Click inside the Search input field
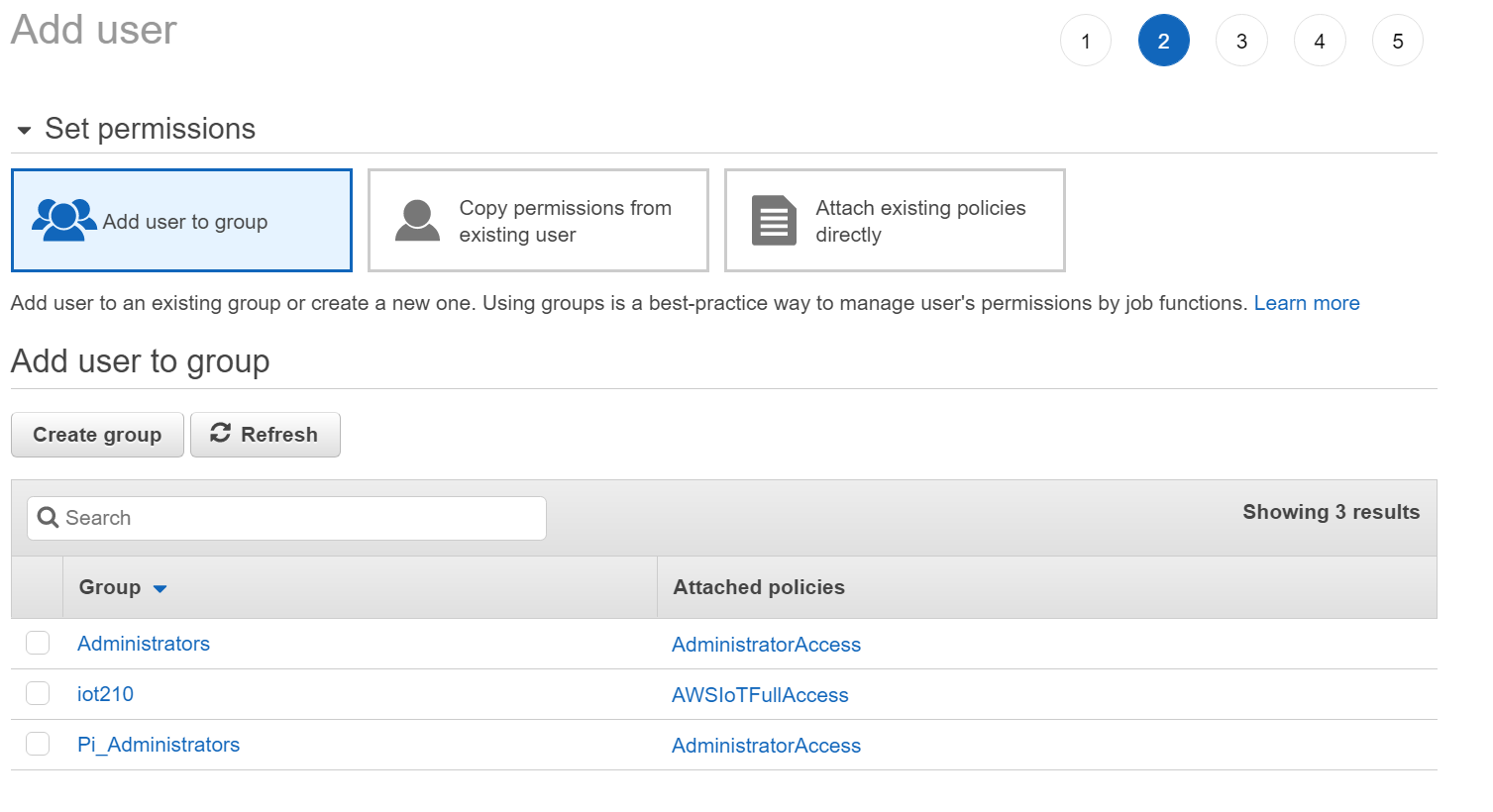1493x812 pixels. point(287,517)
